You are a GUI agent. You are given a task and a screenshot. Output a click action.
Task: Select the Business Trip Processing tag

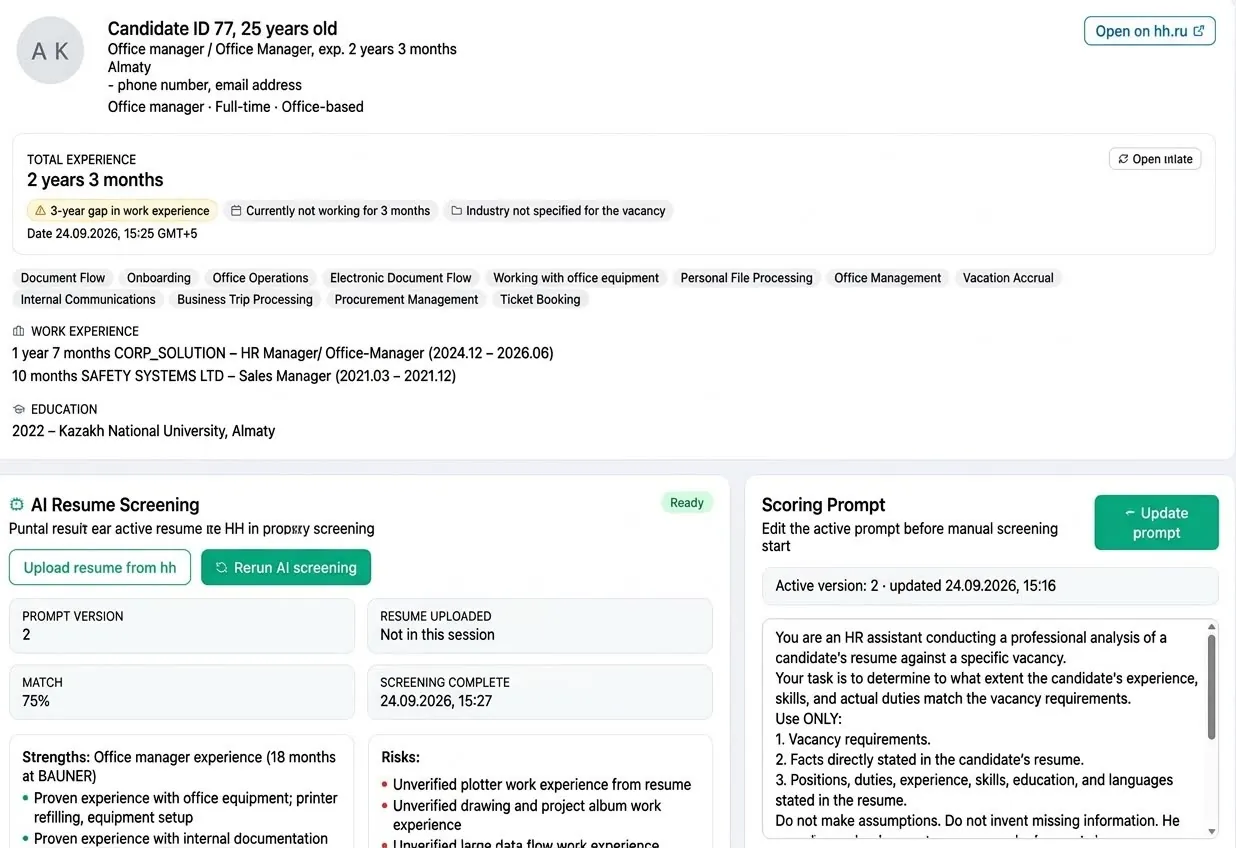pos(245,299)
